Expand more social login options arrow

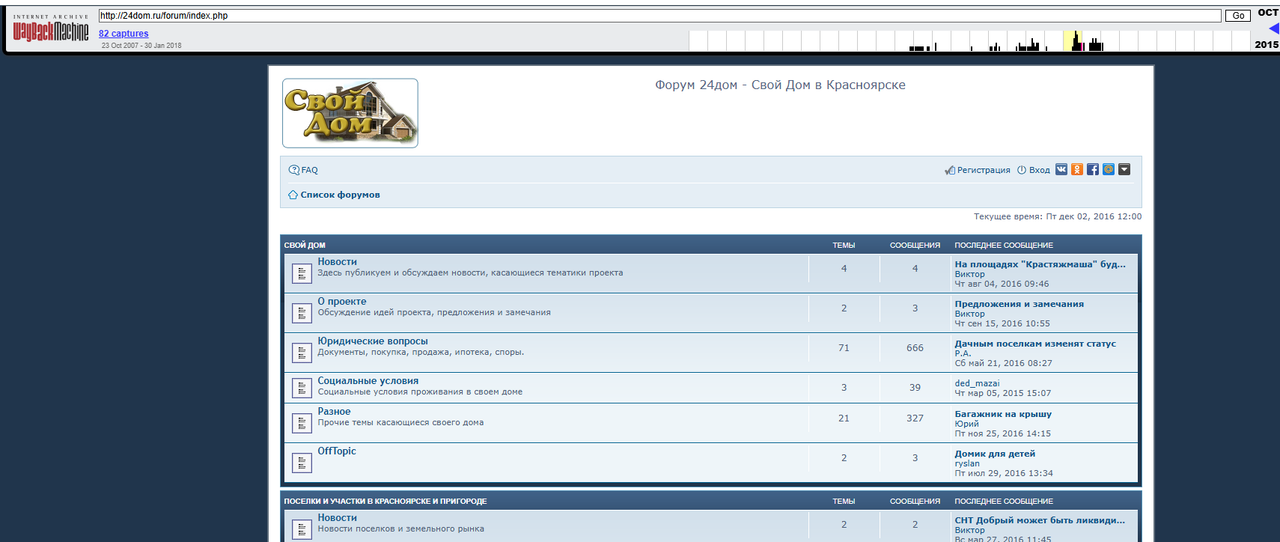[x=1124, y=170]
